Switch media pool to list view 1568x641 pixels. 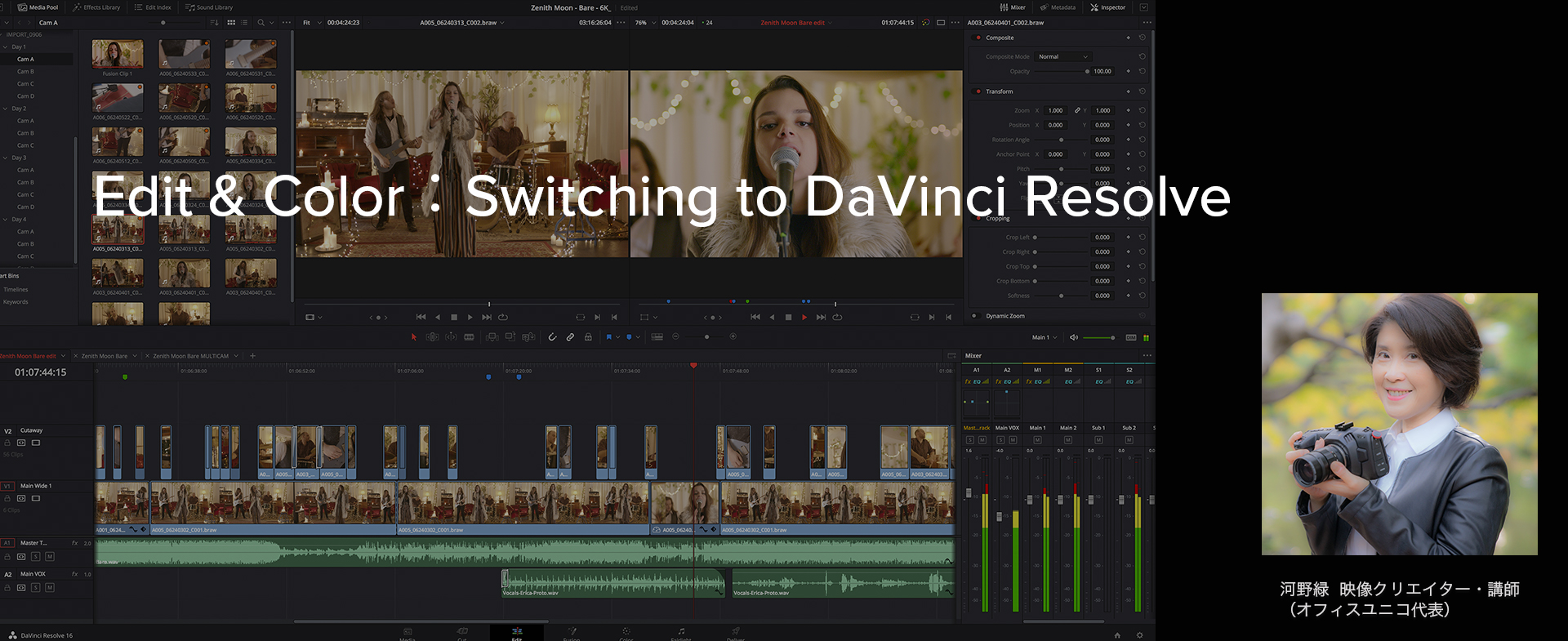(x=244, y=23)
